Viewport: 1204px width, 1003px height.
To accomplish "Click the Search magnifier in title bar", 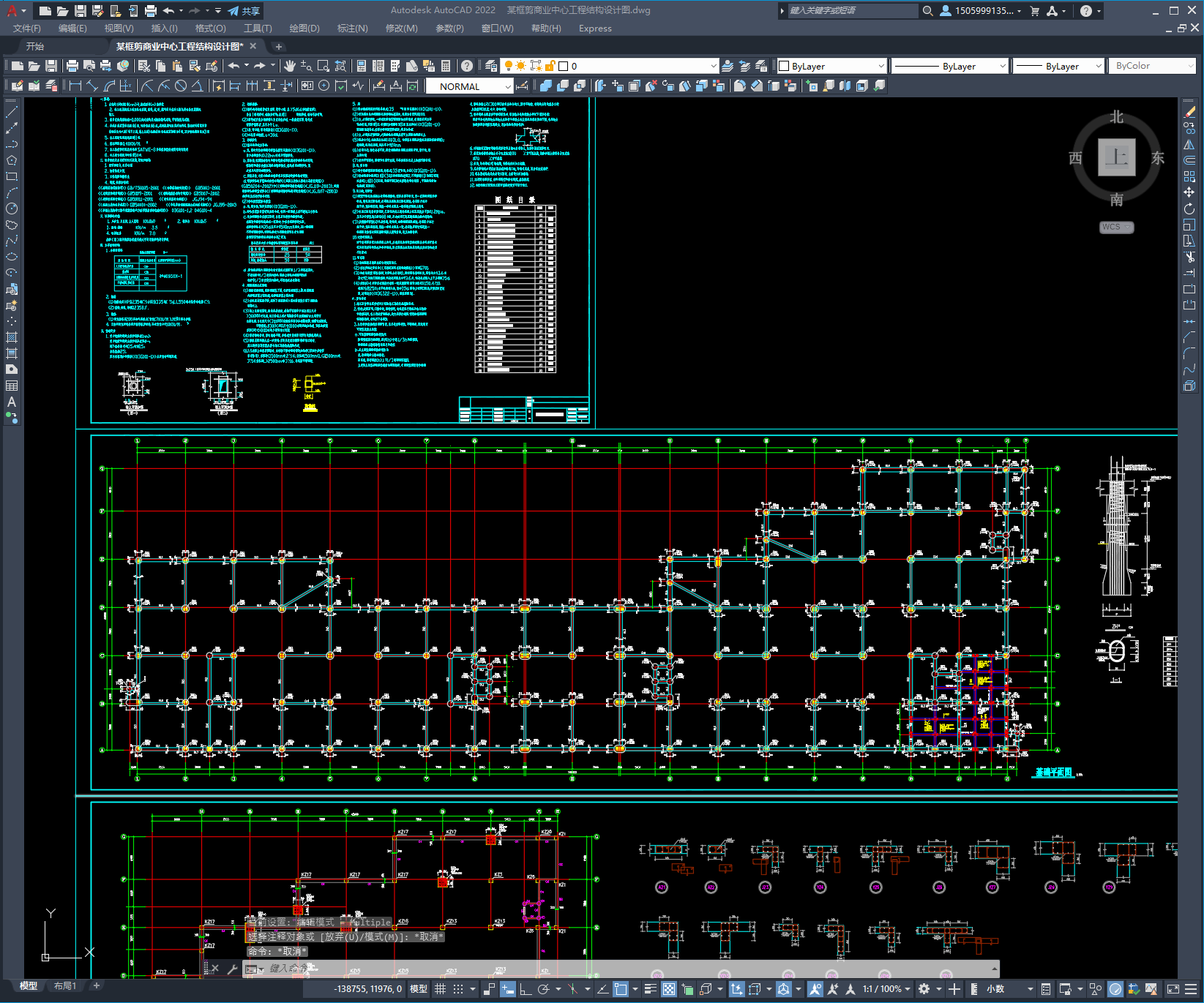I will point(927,11).
